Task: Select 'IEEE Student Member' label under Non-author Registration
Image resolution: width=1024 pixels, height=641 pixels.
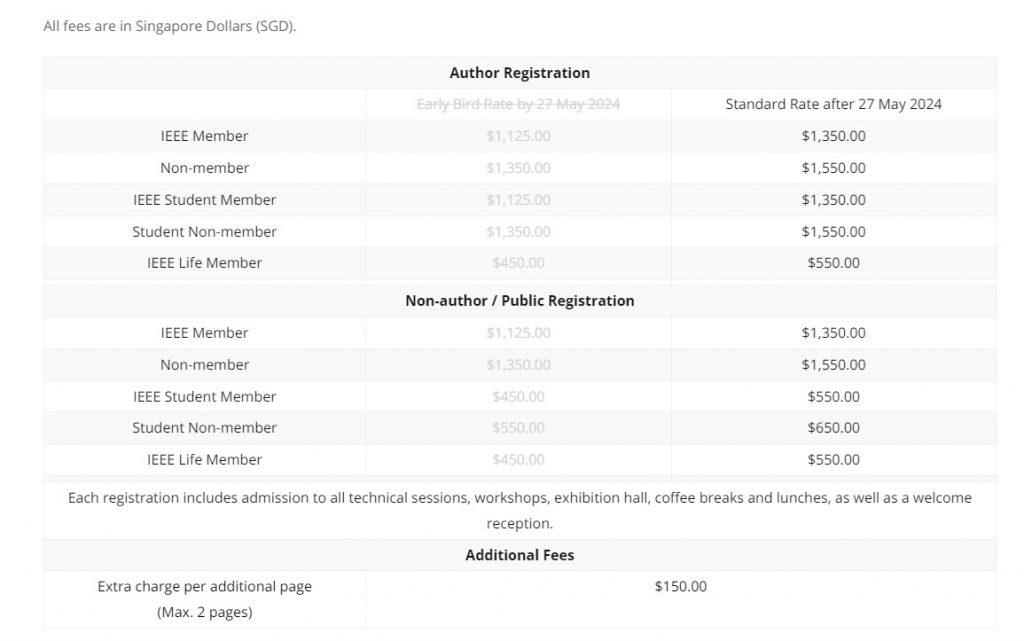Action: click(204, 397)
